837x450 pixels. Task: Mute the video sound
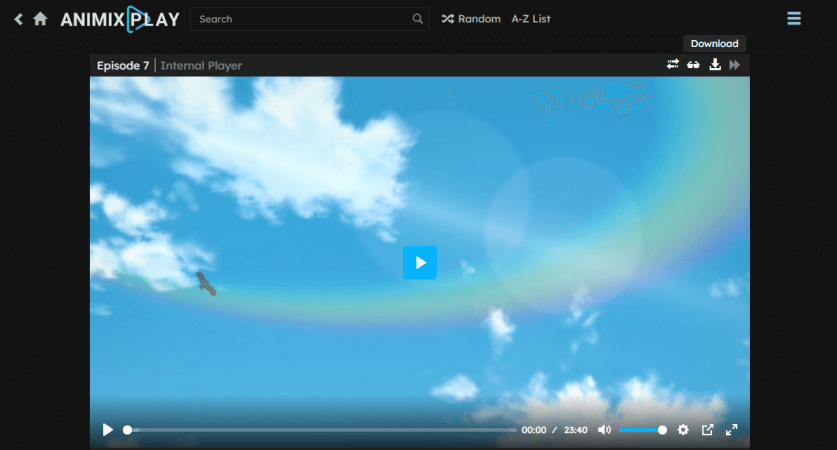pos(604,430)
